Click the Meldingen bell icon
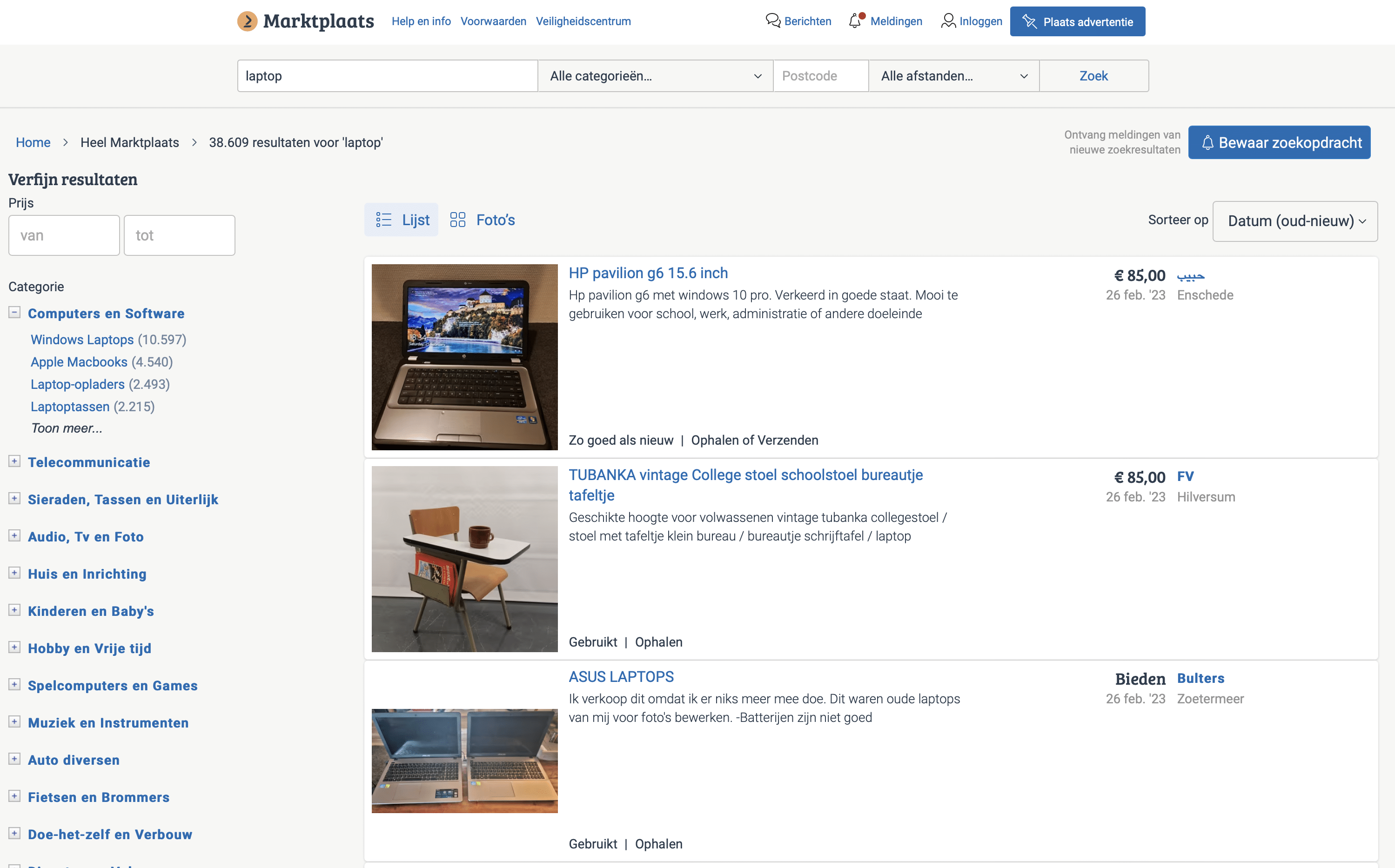 855,21
